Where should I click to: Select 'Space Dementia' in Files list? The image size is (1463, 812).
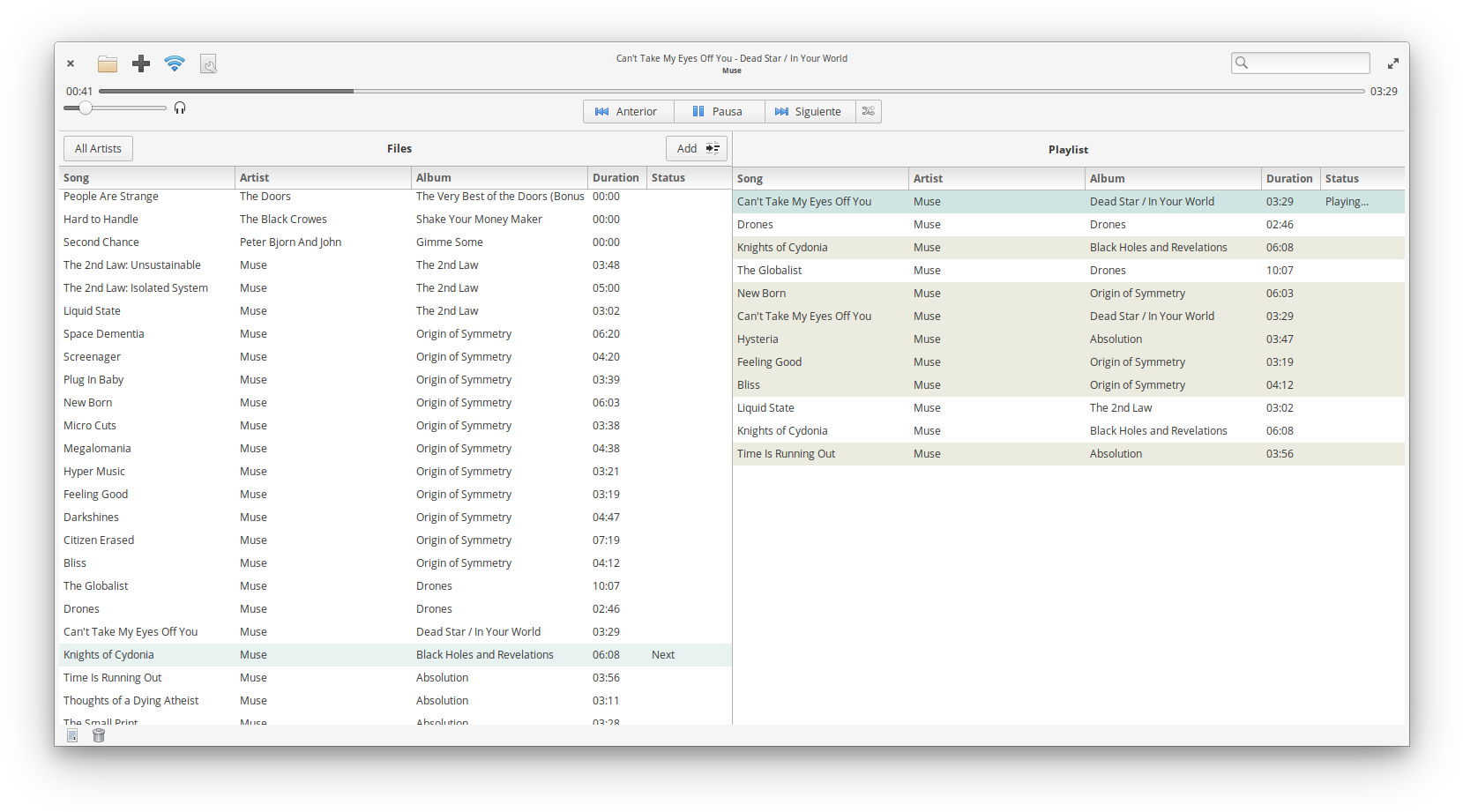[x=395, y=334]
